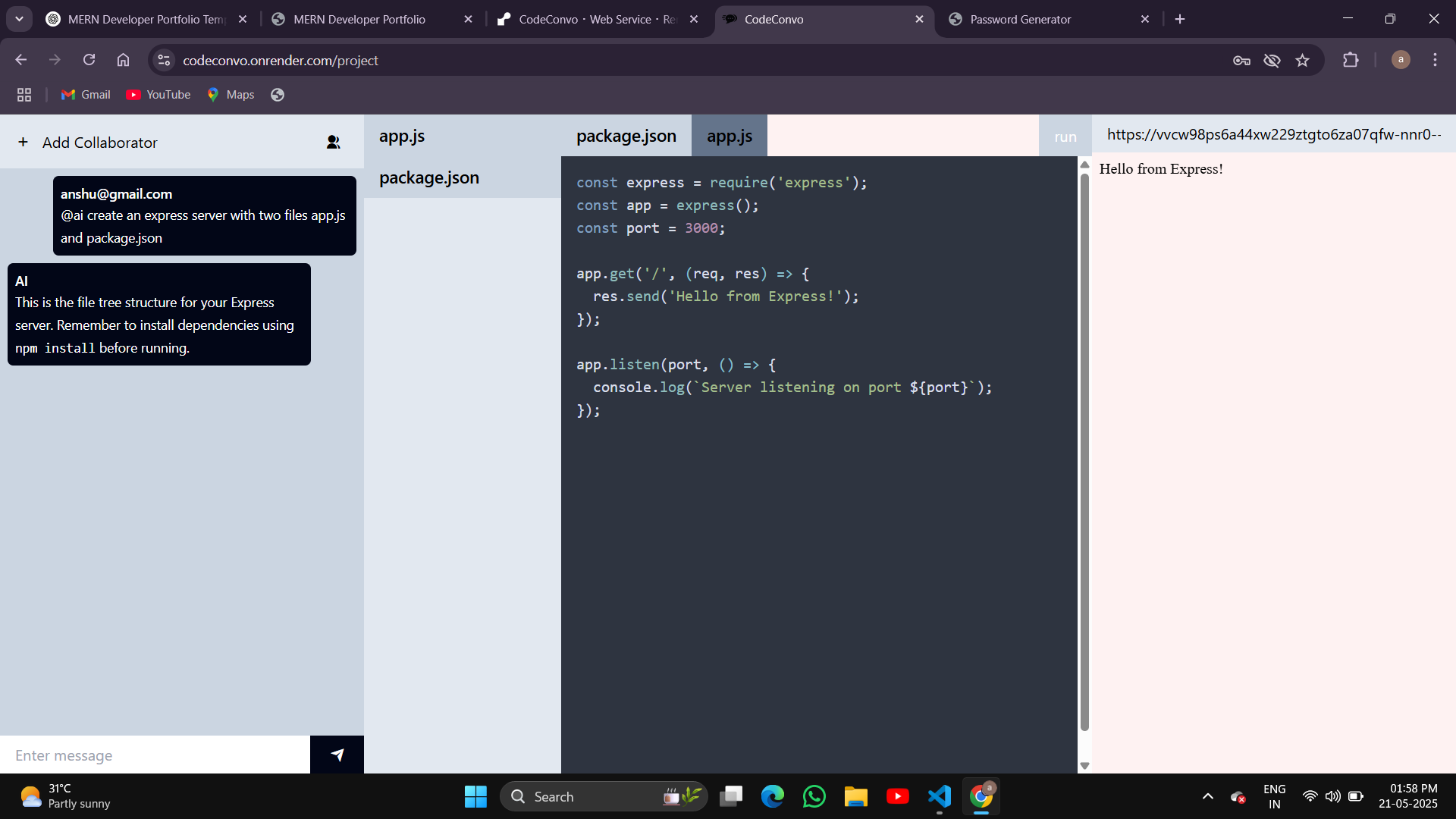Viewport: 1456px width, 819px height.
Task: Switch to the package.json editor tab
Action: point(626,136)
